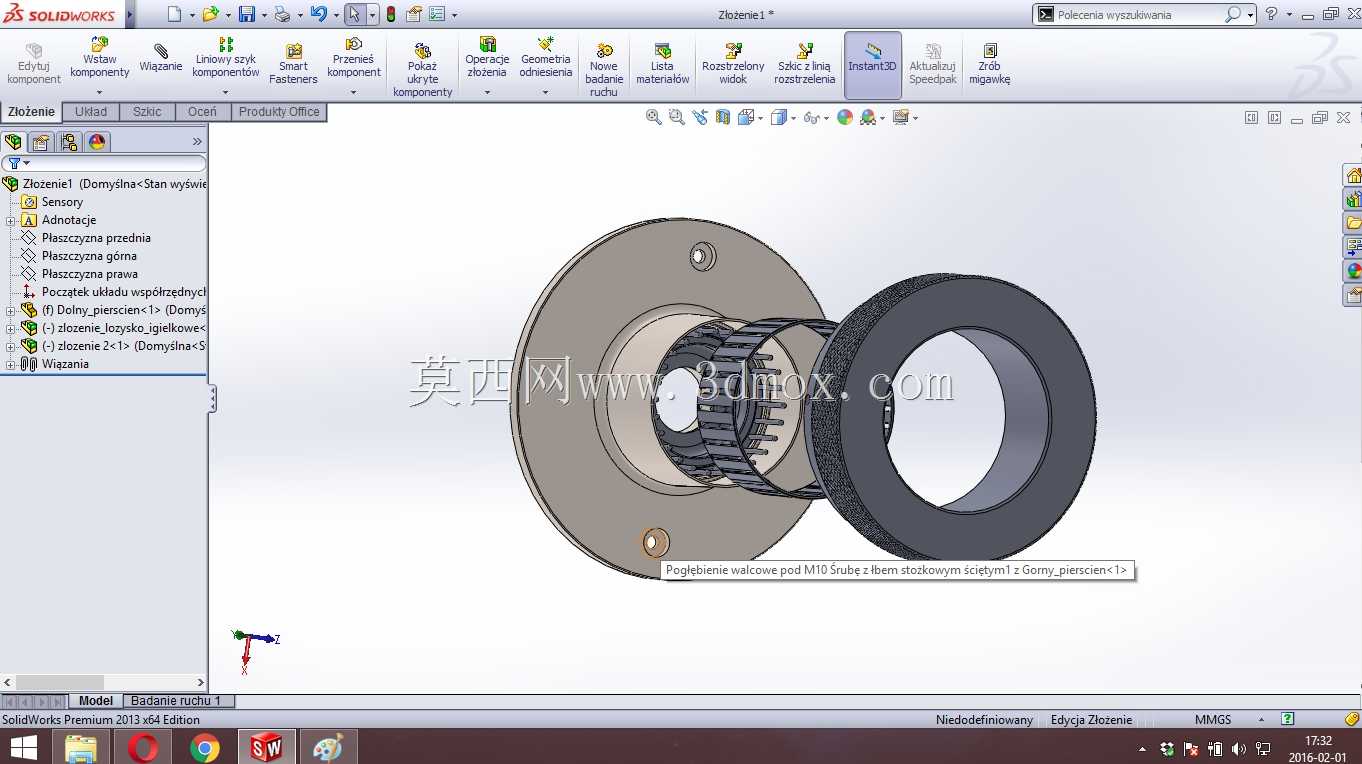Undo the last action with the Undo icon

(x=318, y=14)
